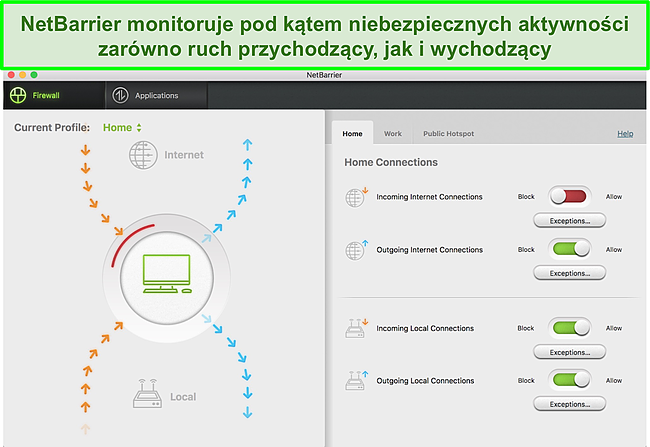
Task: Open the Firewall section
Action: 54,95
